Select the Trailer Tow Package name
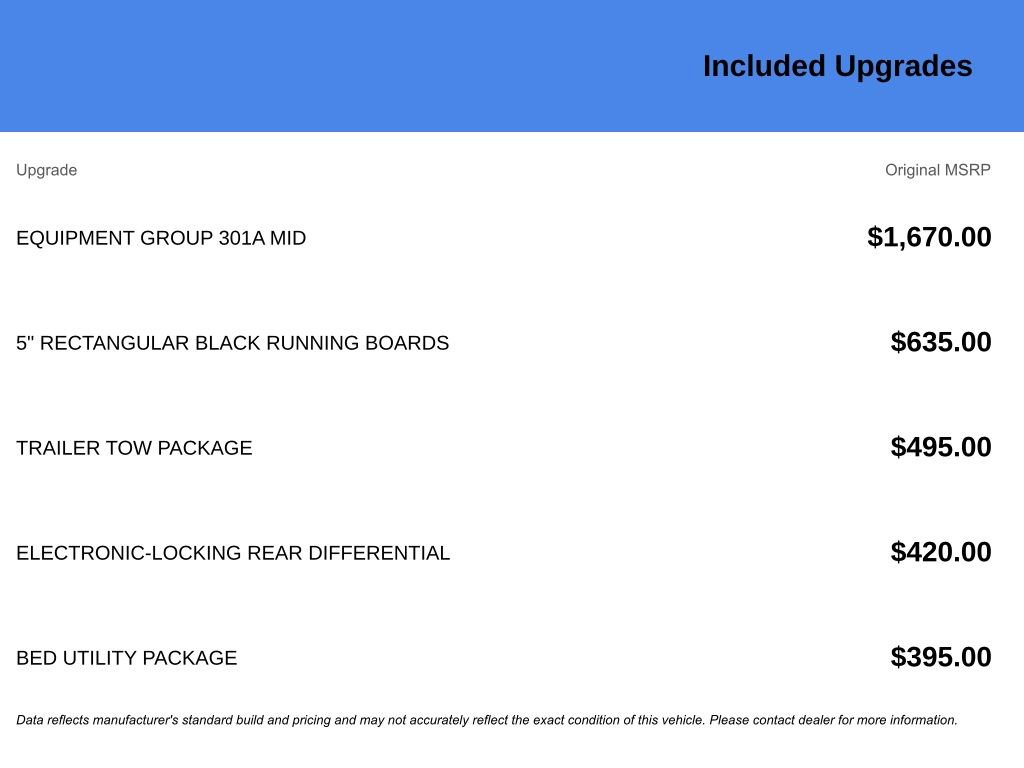 point(134,448)
